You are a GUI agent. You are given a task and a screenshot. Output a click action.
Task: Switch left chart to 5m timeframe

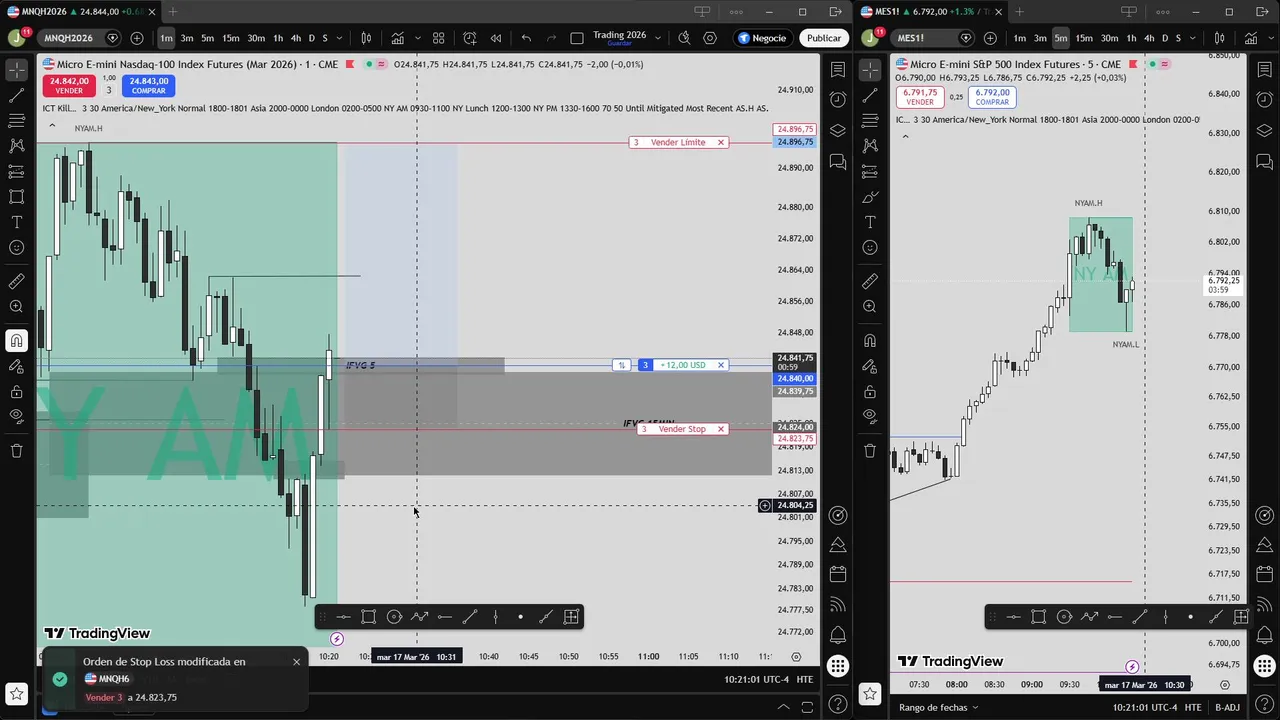[x=208, y=38]
